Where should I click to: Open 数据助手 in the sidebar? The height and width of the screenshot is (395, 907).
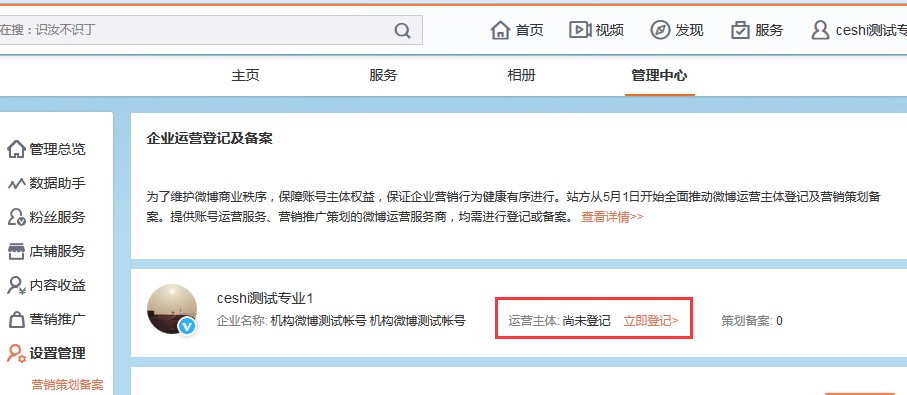pos(57,183)
